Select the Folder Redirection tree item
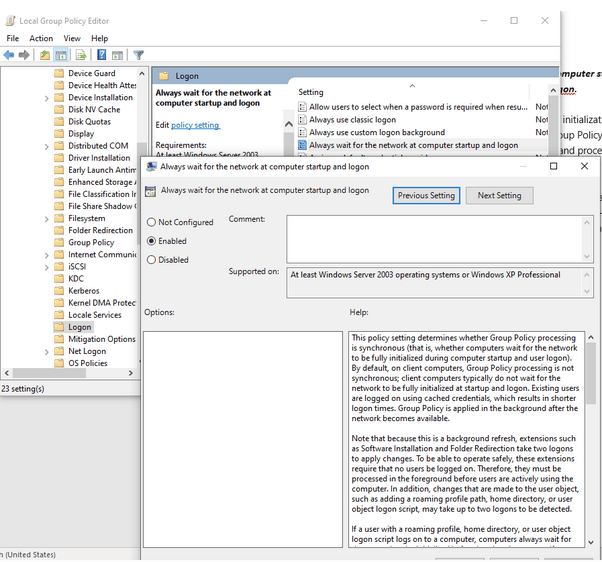 (x=101, y=230)
